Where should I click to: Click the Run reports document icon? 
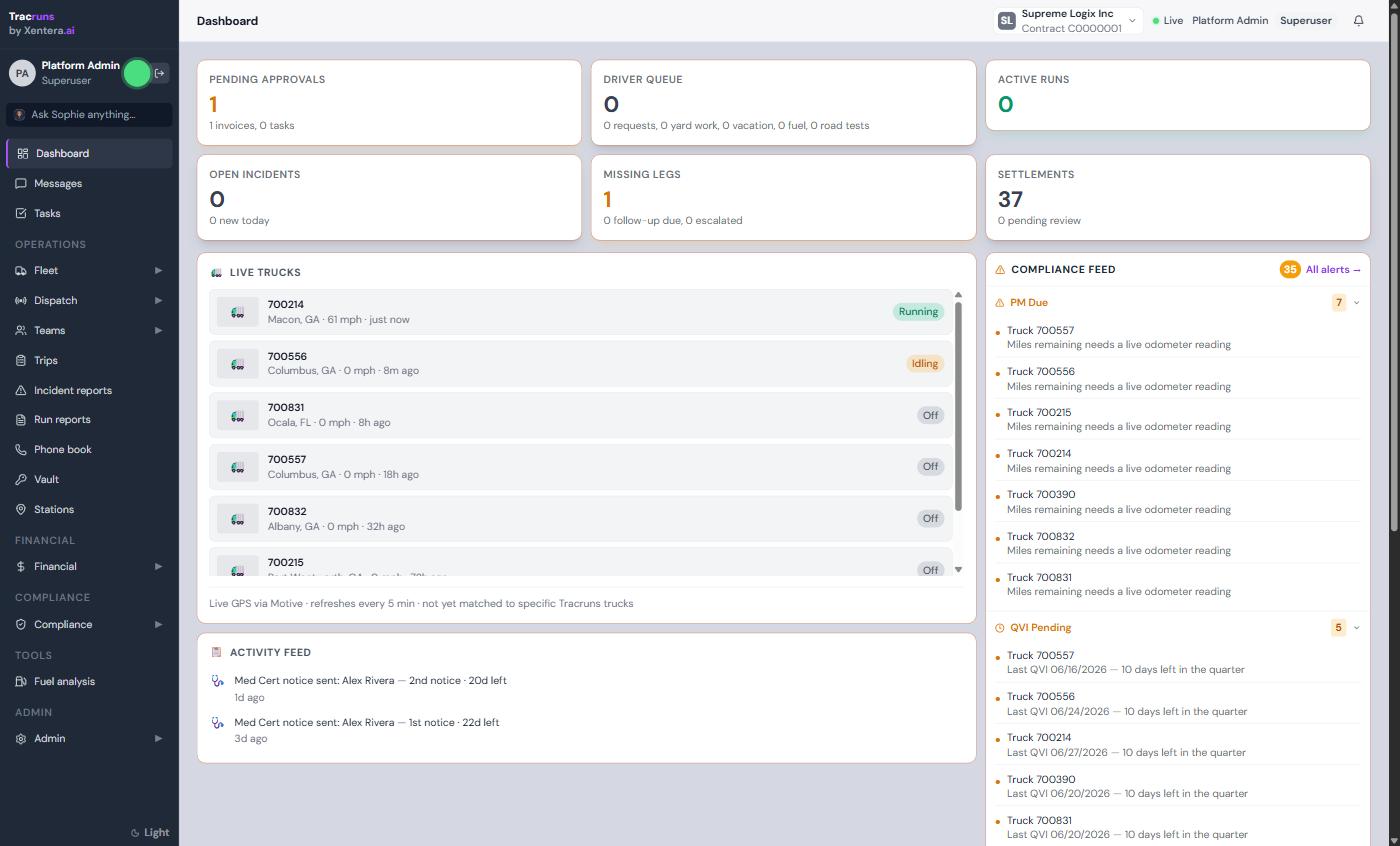(21, 420)
